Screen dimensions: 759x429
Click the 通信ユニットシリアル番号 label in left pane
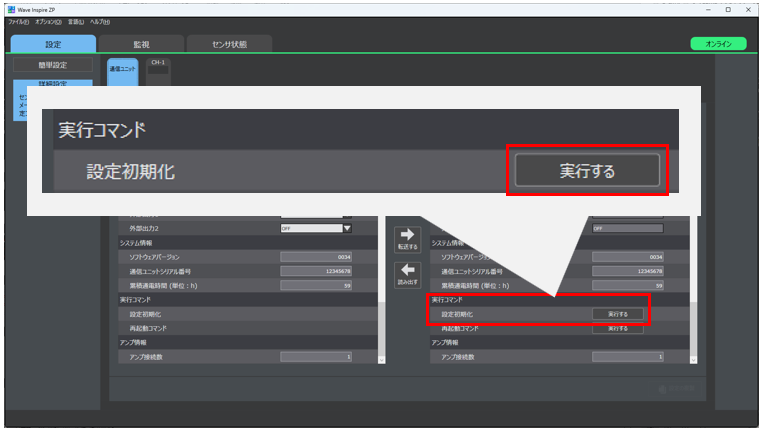tap(160, 271)
